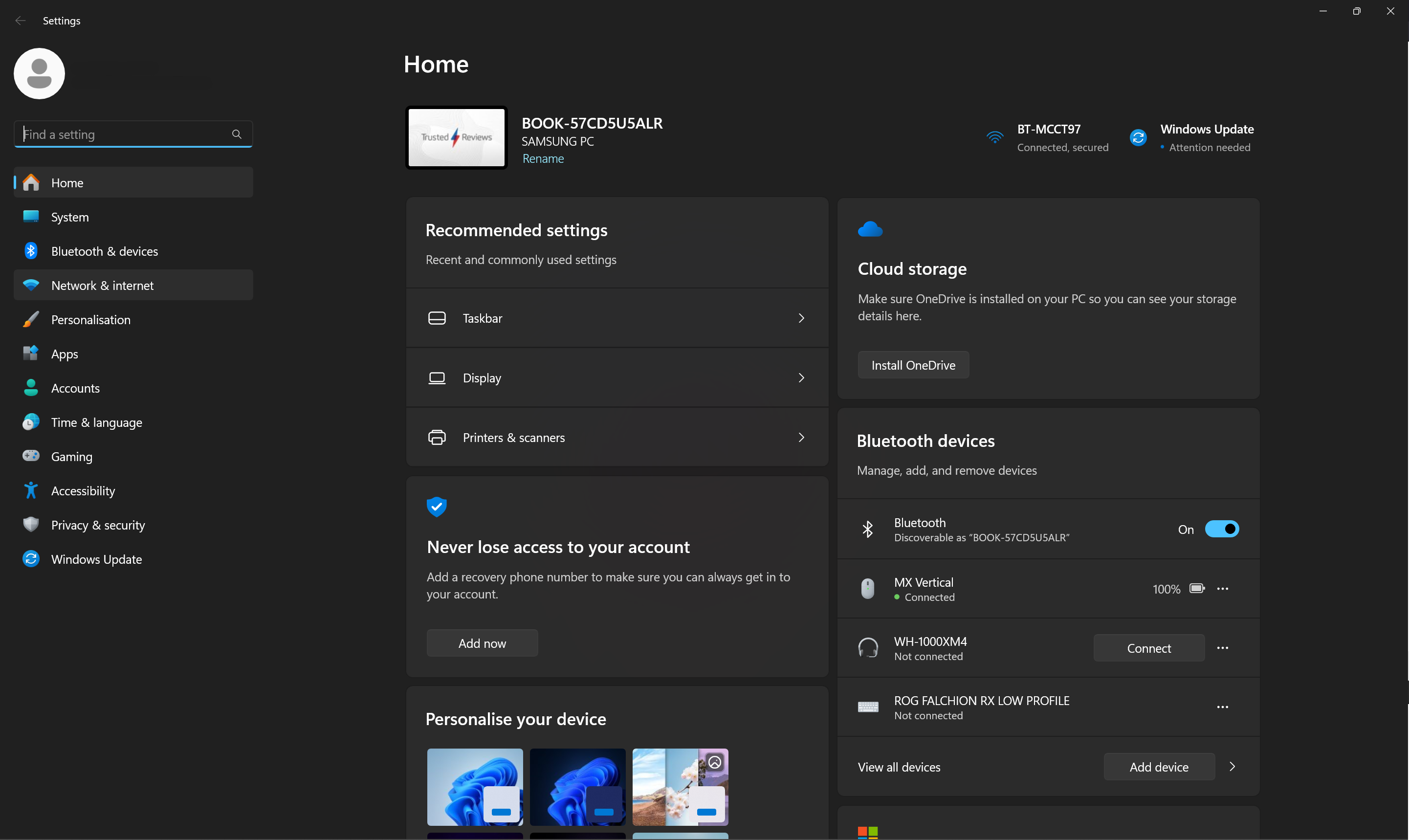Open Gaming settings page

(133, 456)
